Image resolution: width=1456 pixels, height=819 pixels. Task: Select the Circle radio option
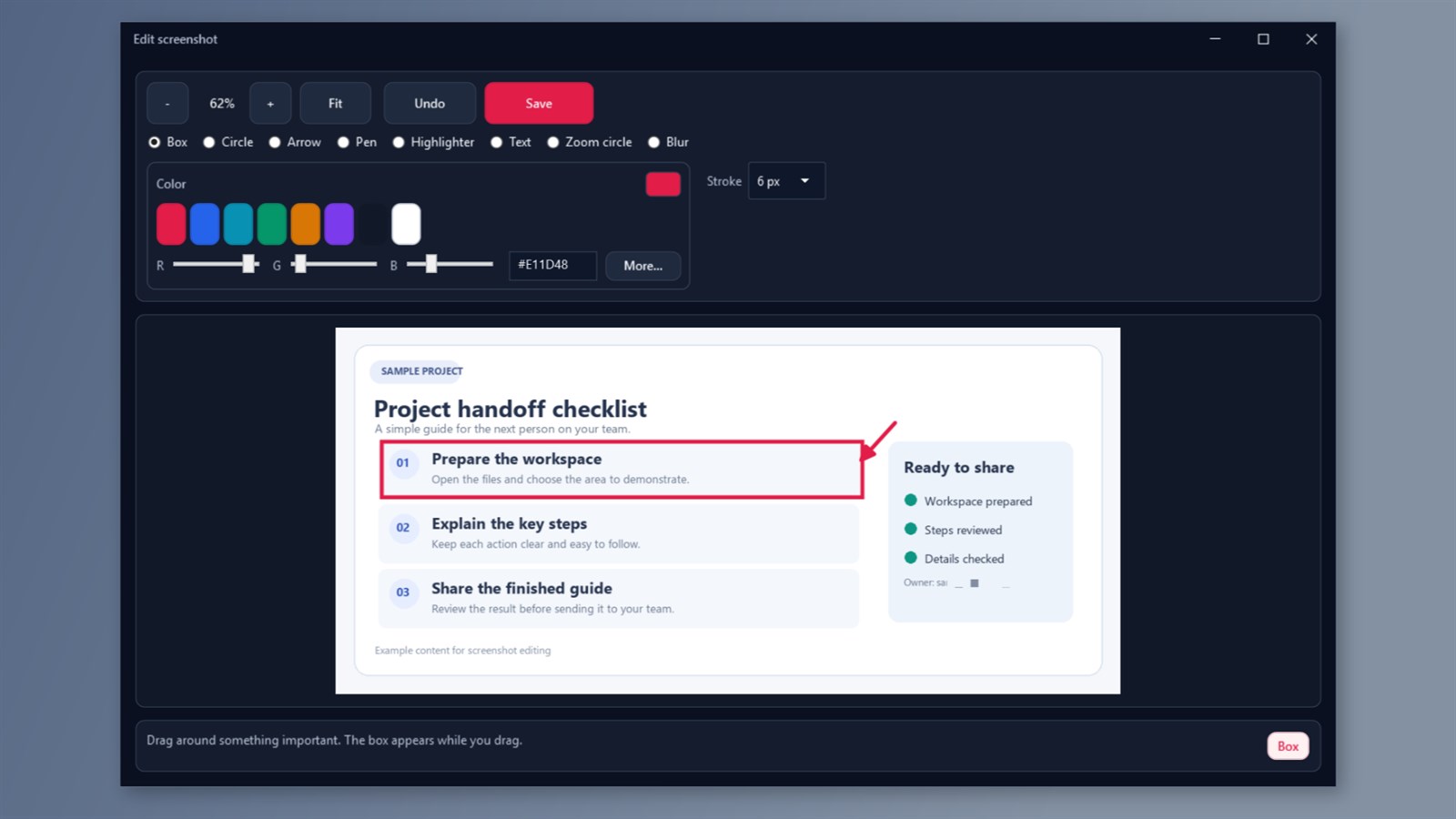(227, 142)
